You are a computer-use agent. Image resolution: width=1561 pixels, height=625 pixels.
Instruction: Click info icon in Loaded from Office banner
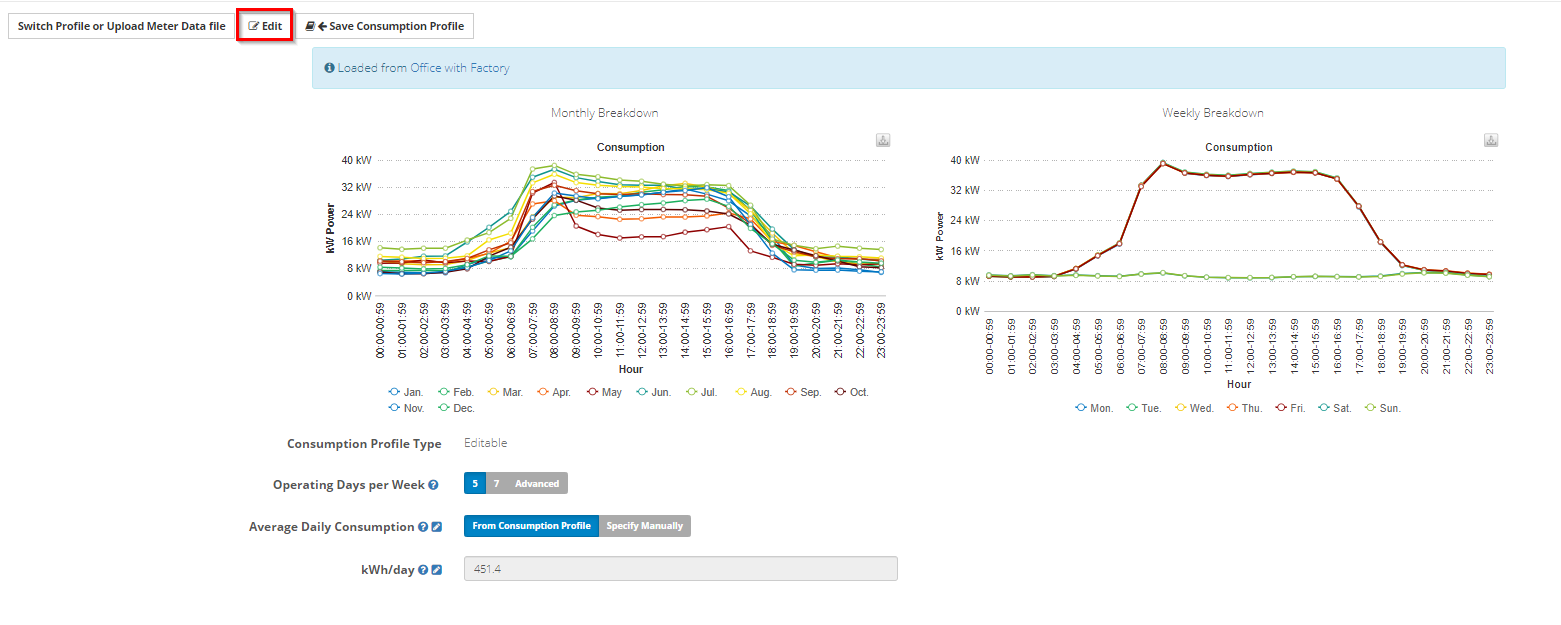click(329, 68)
